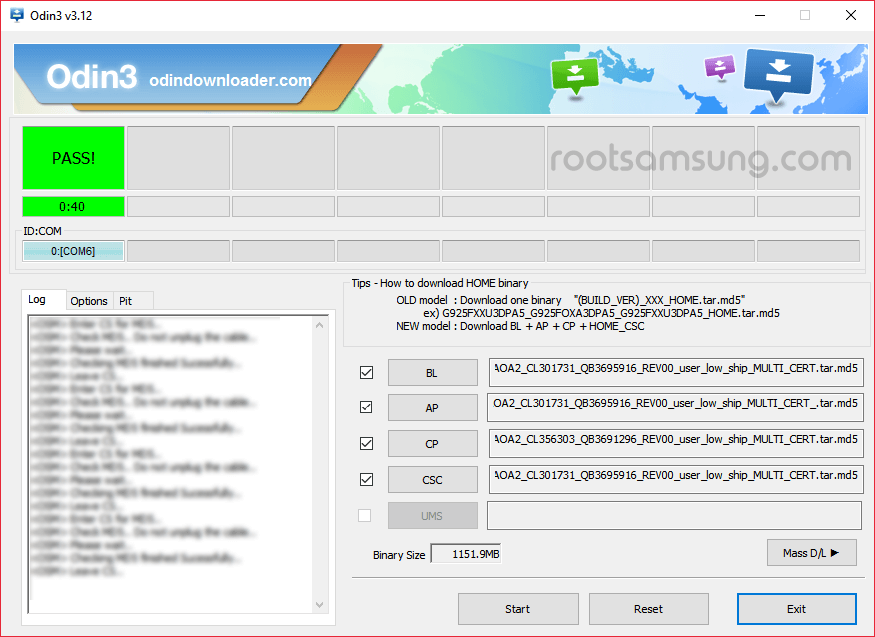Click the empty UMS file path field

(675, 515)
